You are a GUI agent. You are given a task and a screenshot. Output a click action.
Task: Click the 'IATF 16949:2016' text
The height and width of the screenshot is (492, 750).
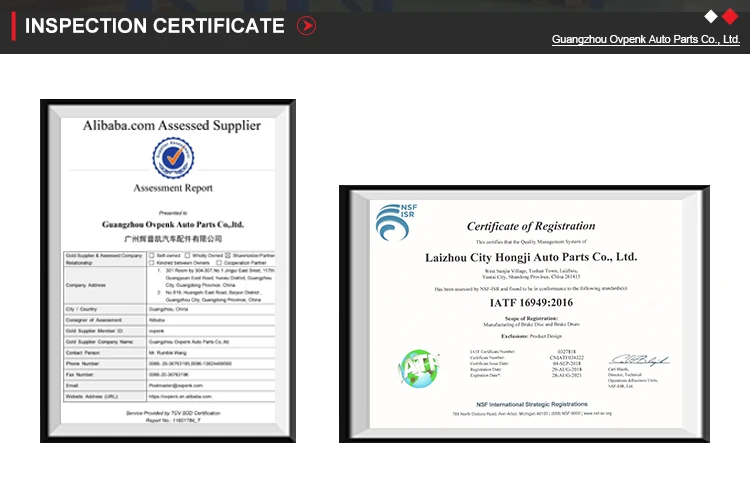tap(531, 302)
